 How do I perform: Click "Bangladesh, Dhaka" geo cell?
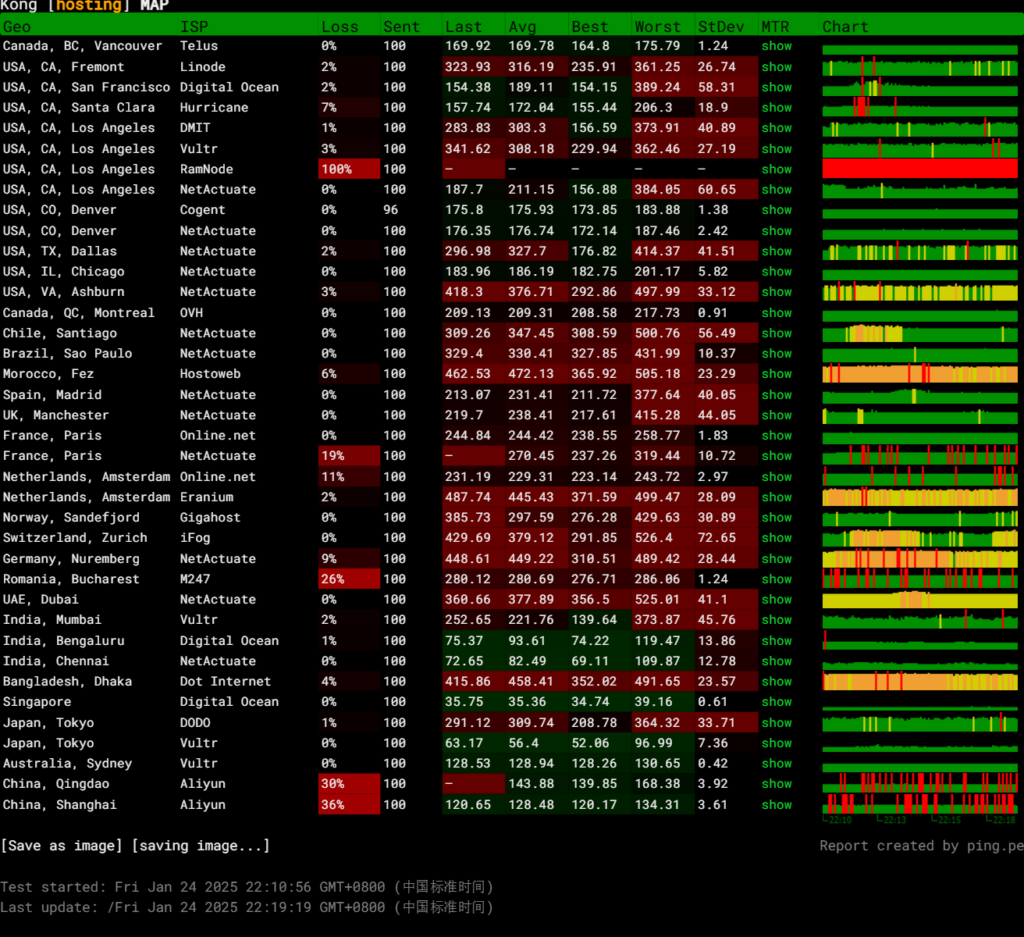pyautogui.click(x=67, y=681)
